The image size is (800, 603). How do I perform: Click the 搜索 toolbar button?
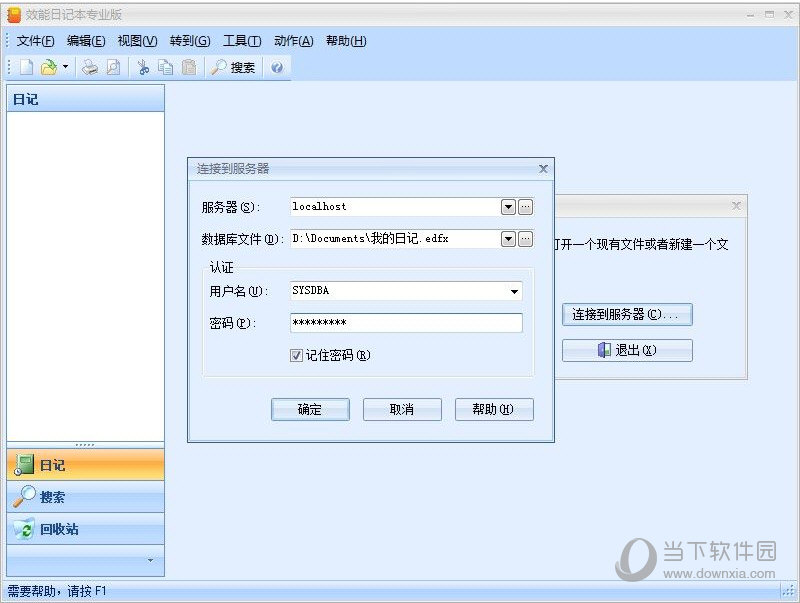233,67
